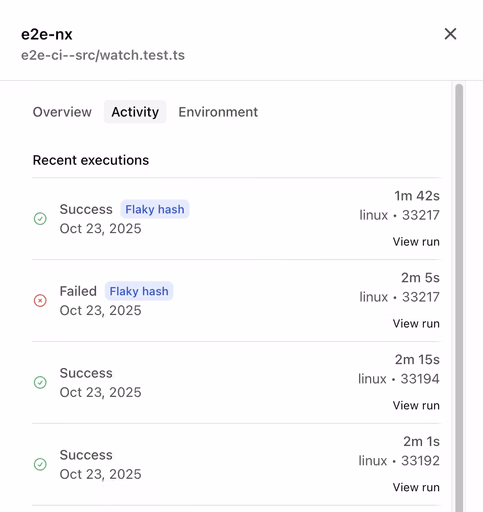Click the red failed icon for 2m 5s run
This screenshot has width=483, height=512.
point(40,301)
